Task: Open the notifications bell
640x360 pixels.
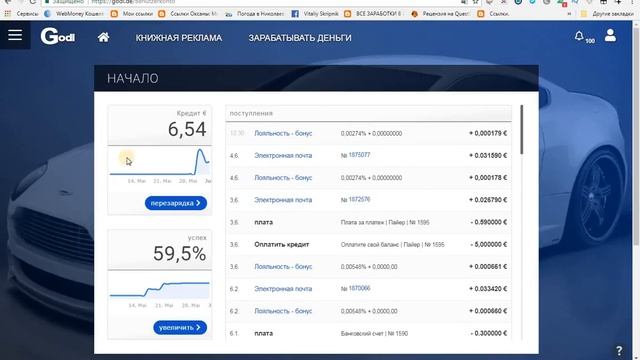Action: tap(579, 36)
